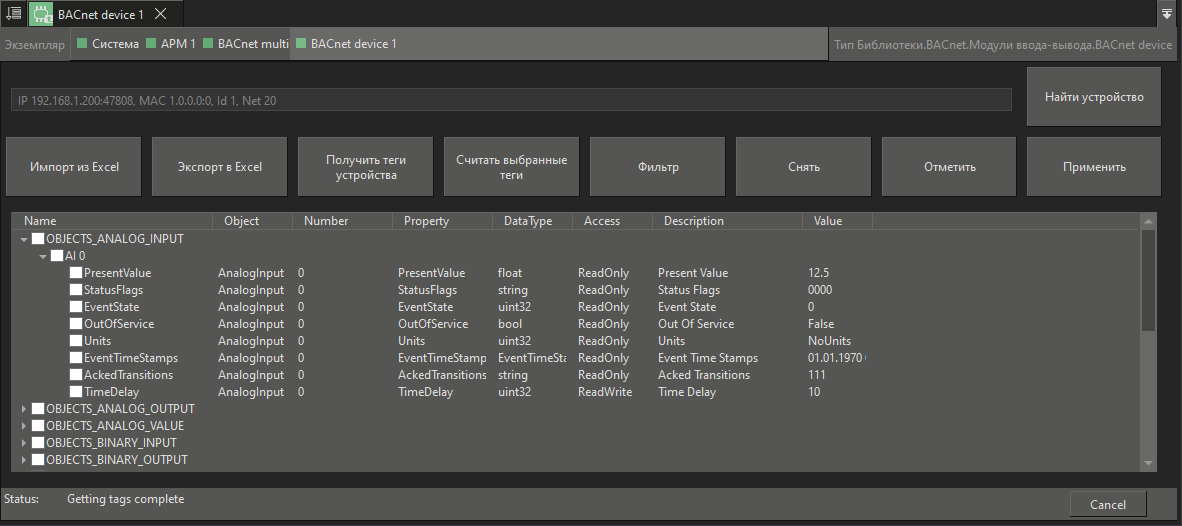Sort by the Value column header
The height and width of the screenshot is (526, 1182).
click(838, 221)
